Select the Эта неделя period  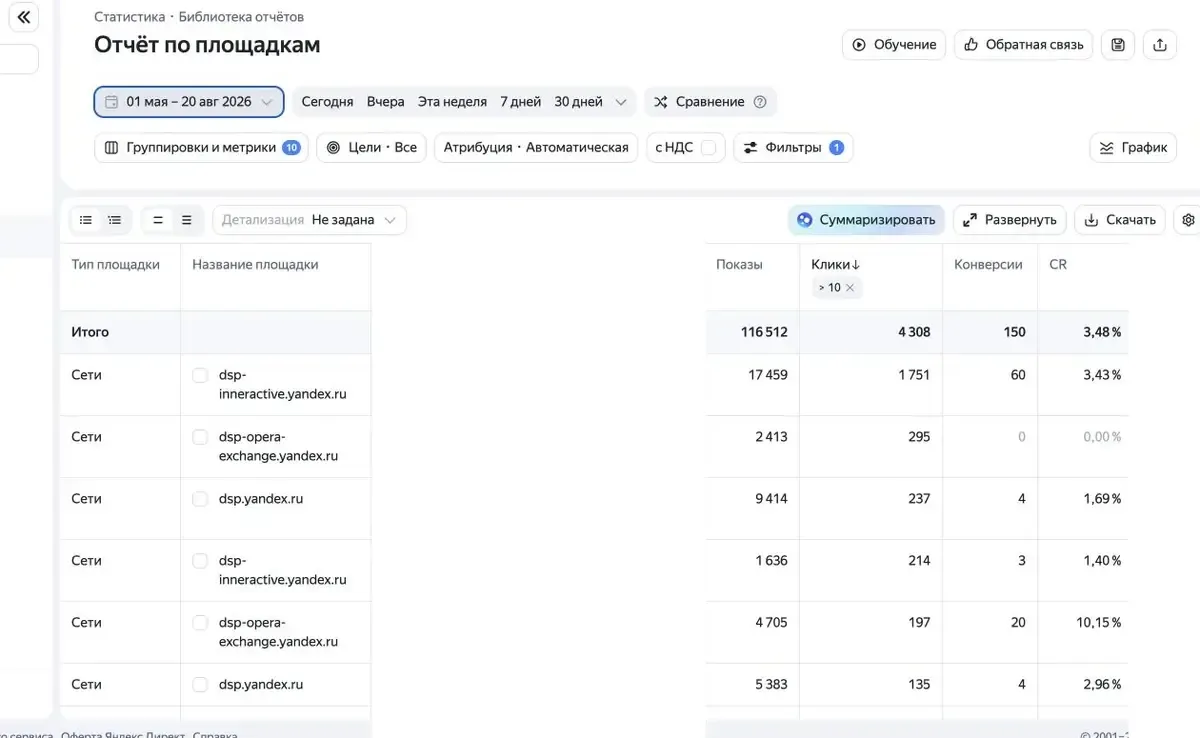(452, 102)
